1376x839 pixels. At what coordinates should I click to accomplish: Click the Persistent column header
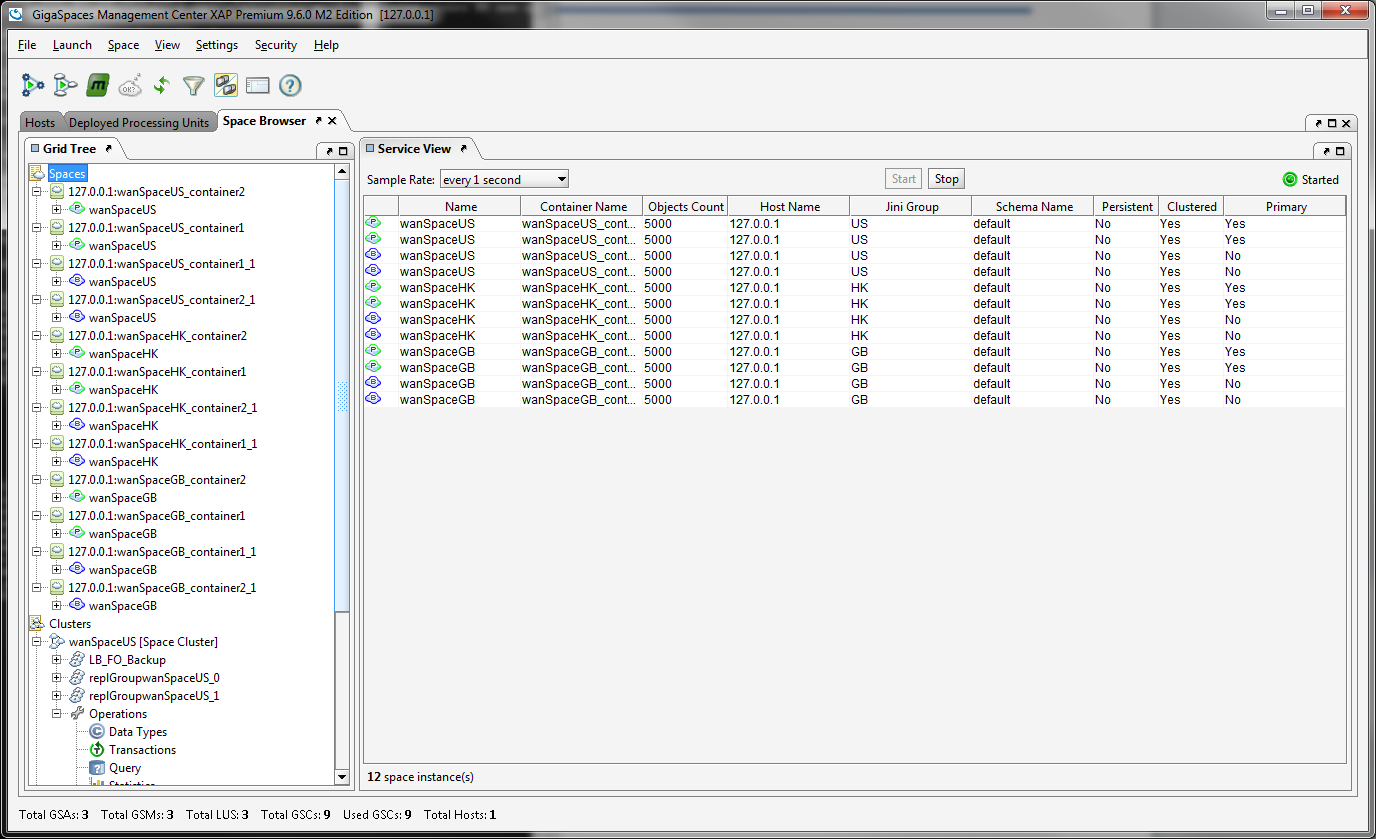1127,207
